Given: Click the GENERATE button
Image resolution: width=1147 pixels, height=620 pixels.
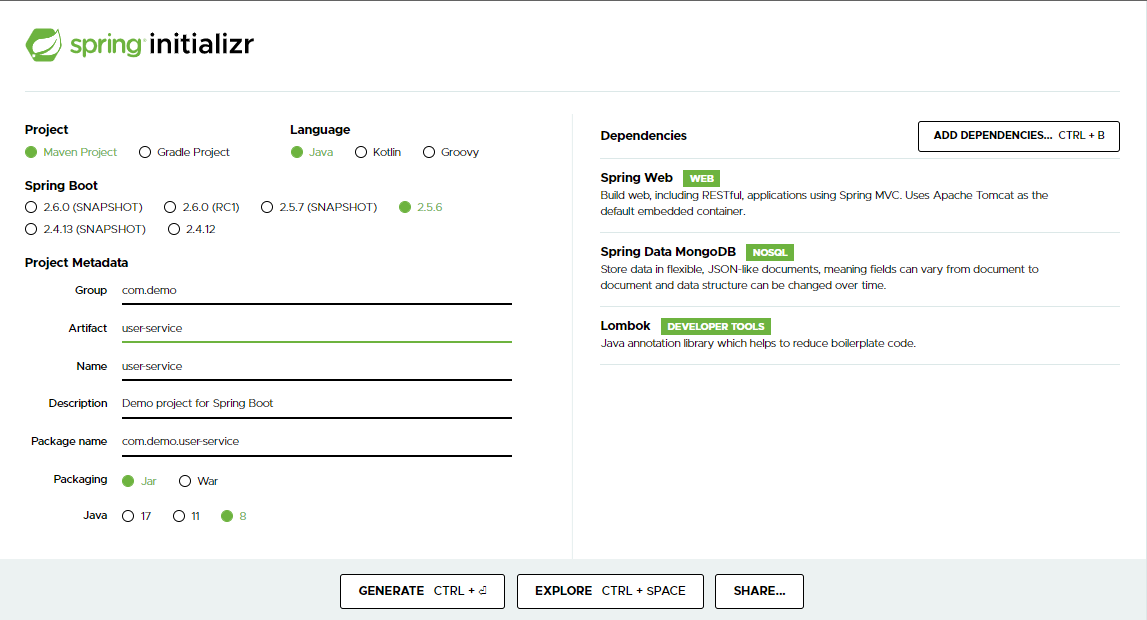Looking at the screenshot, I should [x=422, y=591].
